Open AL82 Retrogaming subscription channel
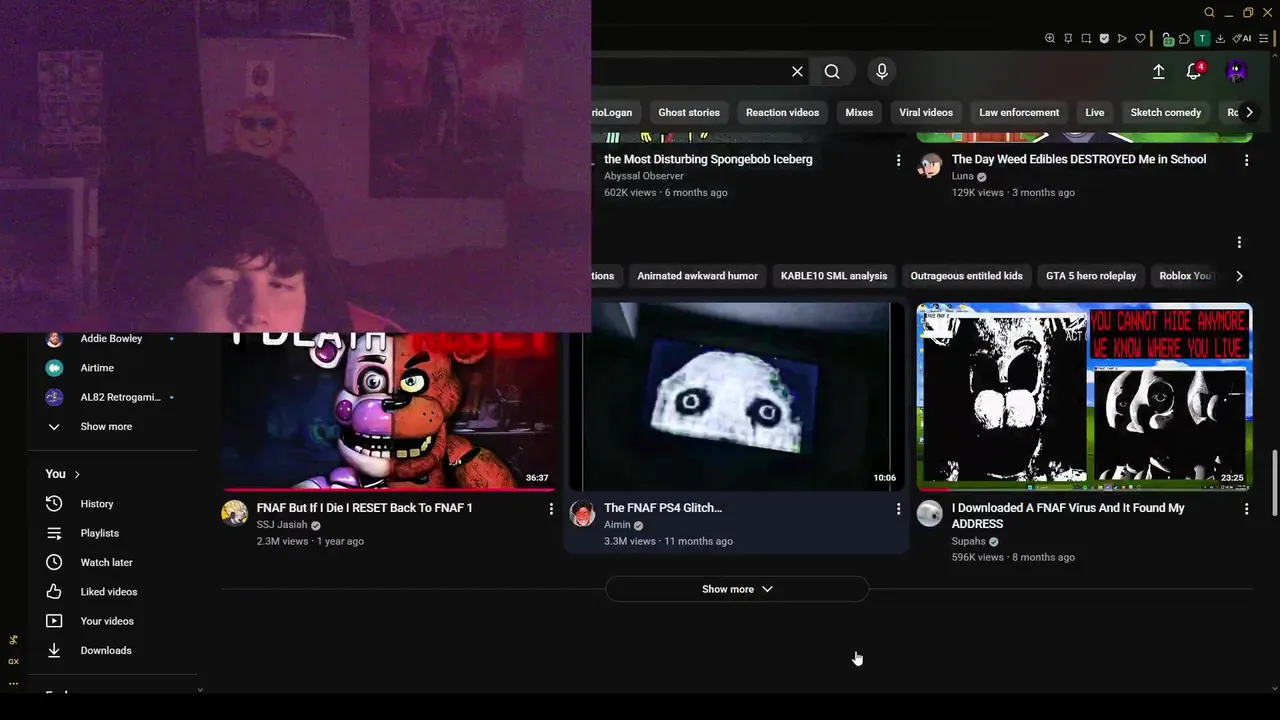The height and width of the screenshot is (720, 1280). 119,397
